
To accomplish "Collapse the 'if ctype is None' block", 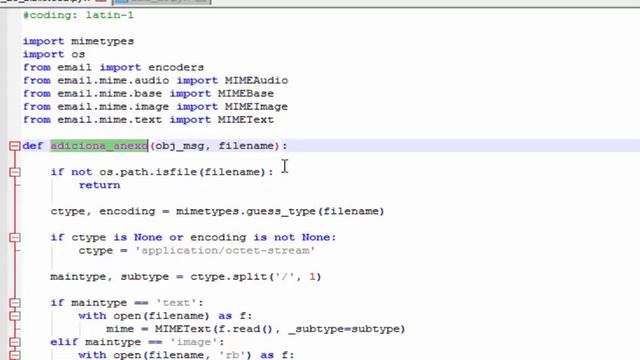I will pos(15,238).
